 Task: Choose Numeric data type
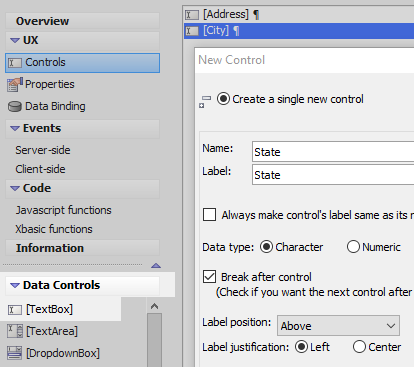[353, 247]
